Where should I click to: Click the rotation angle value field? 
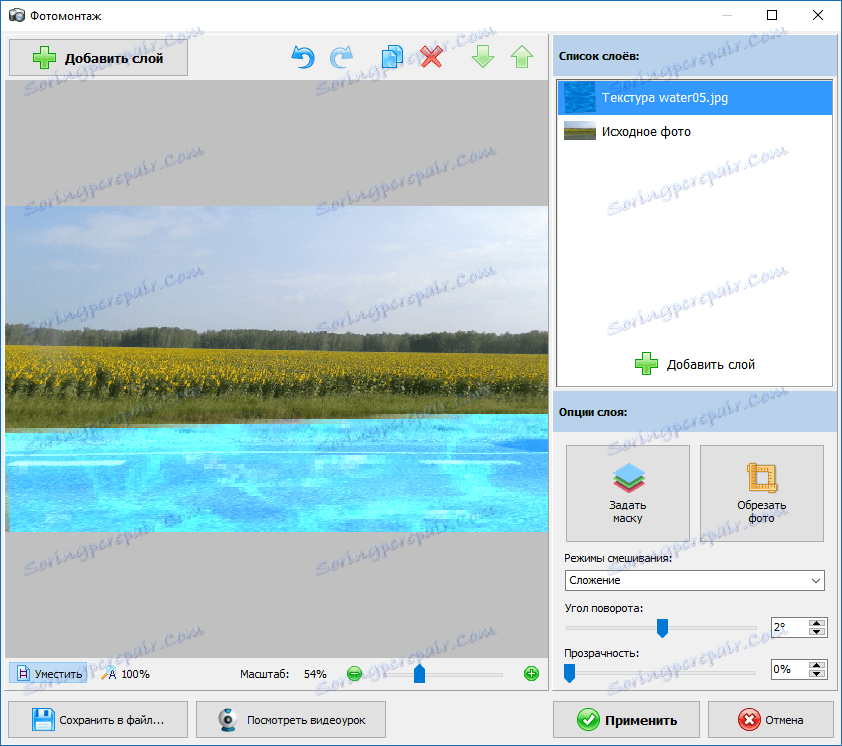(789, 627)
